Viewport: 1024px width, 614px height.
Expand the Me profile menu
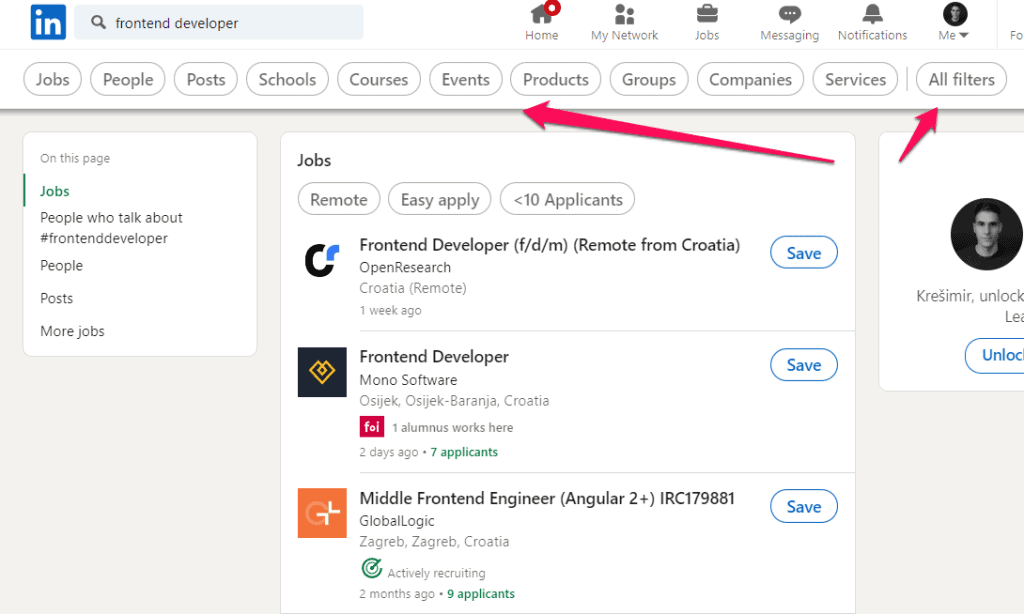tap(954, 23)
